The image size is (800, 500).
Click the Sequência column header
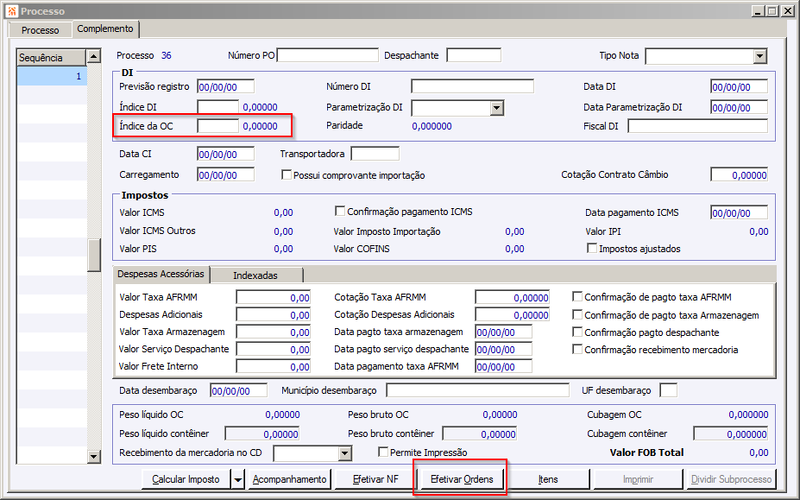point(51,58)
